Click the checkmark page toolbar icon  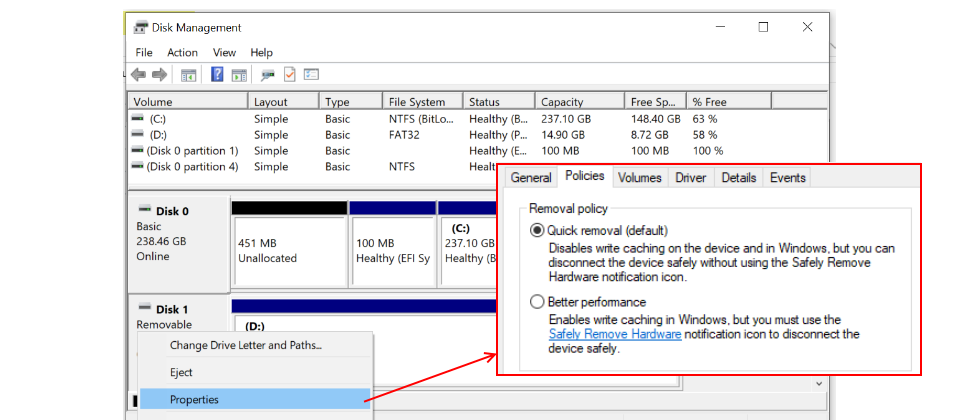click(290, 75)
